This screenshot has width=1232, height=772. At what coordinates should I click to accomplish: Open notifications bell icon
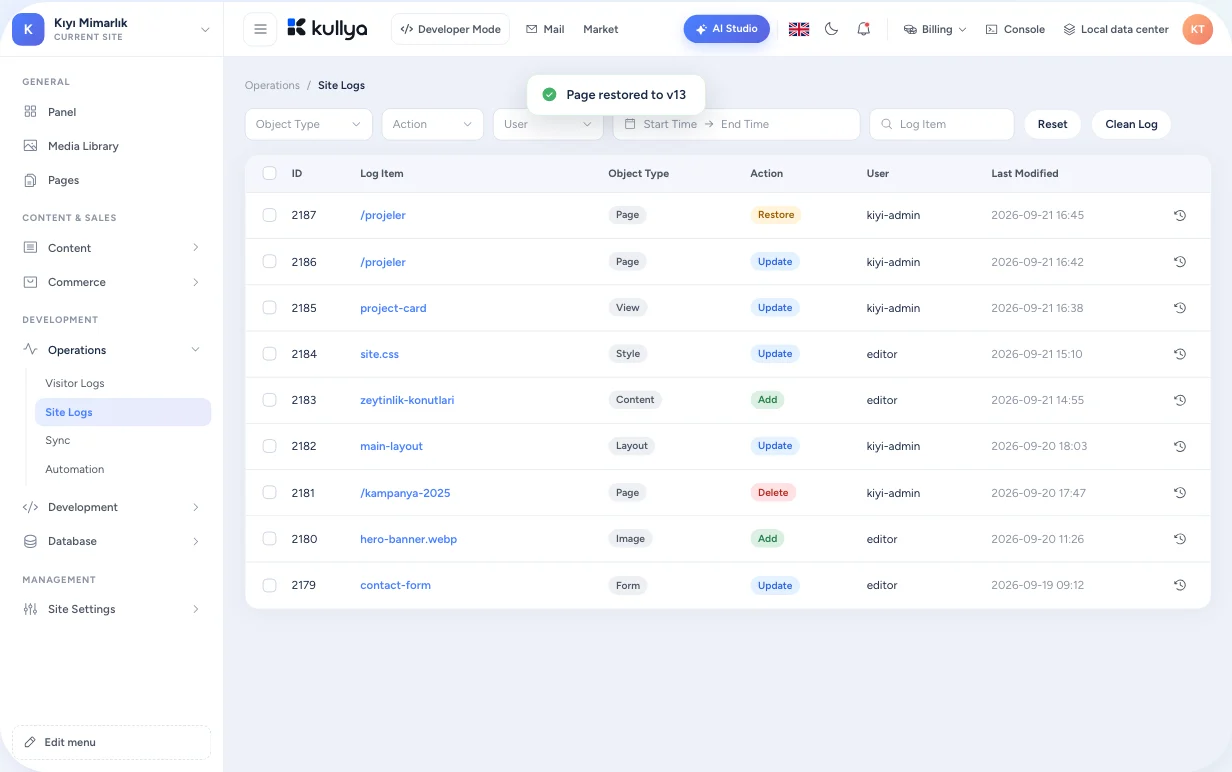864,29
